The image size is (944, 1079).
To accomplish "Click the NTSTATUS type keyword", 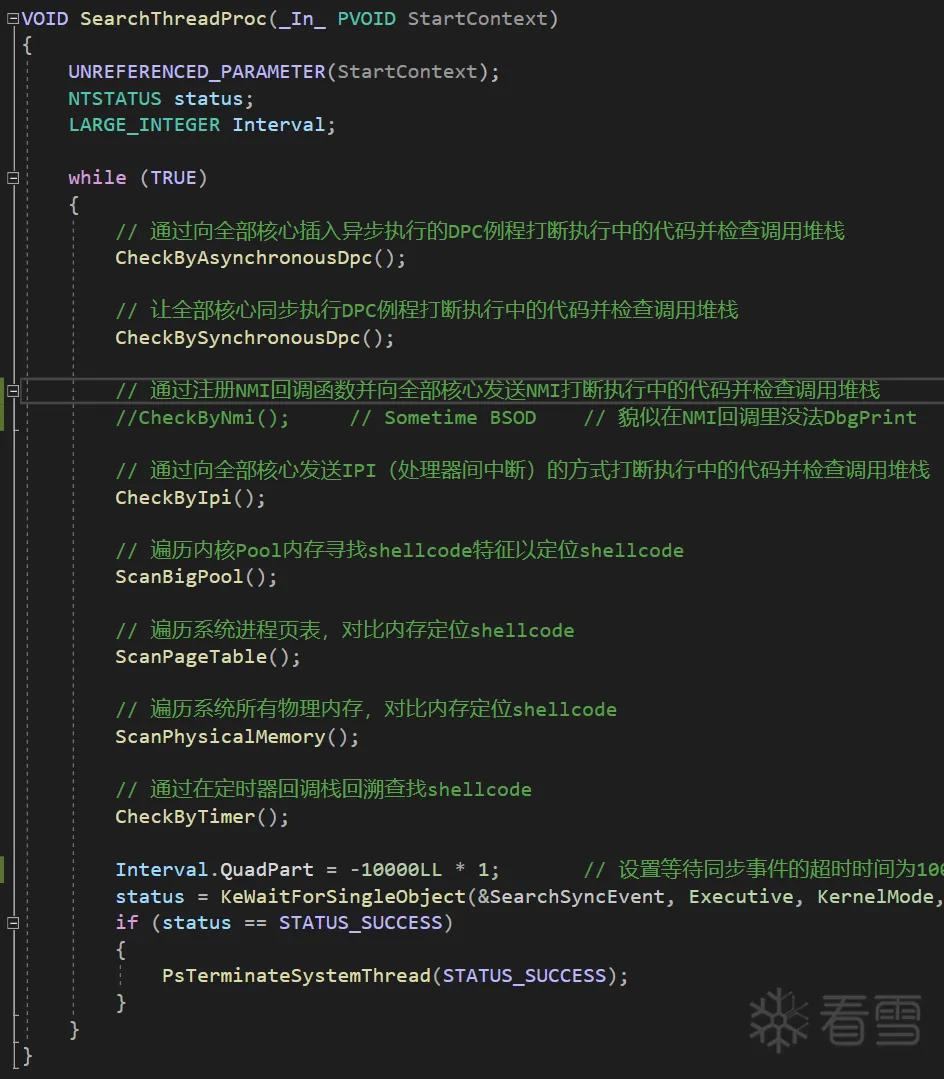I will pos(114,98).
